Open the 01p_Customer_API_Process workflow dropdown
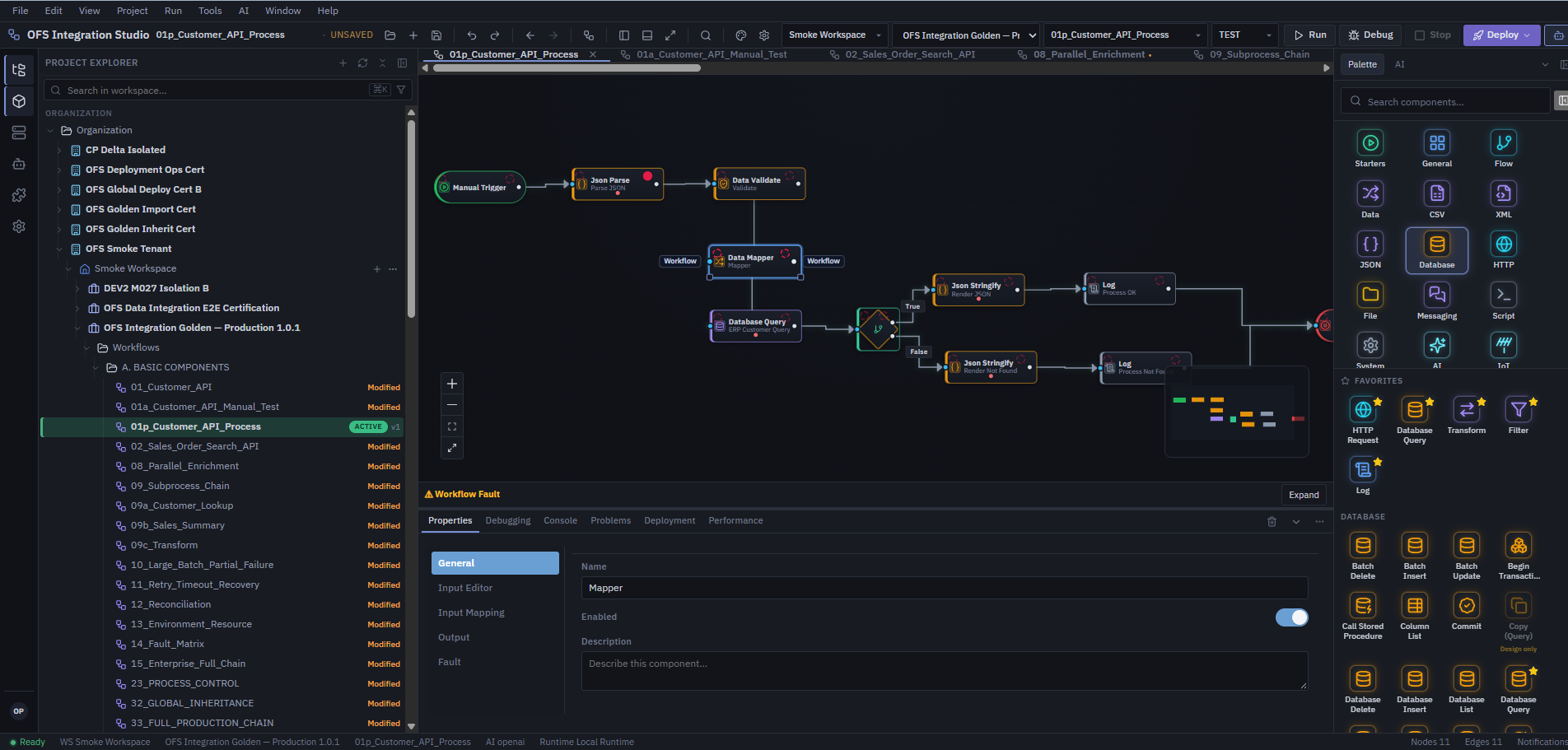Image resolution: width=1568 pixels, height=750 pixels. (1125, 35)
